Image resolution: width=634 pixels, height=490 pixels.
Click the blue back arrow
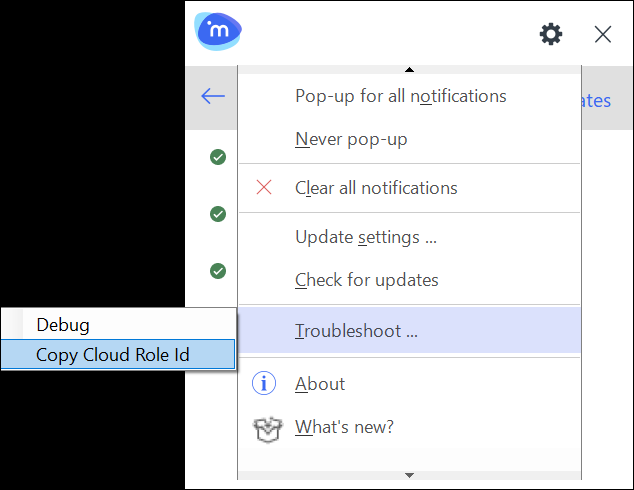(x=213, y=97)
